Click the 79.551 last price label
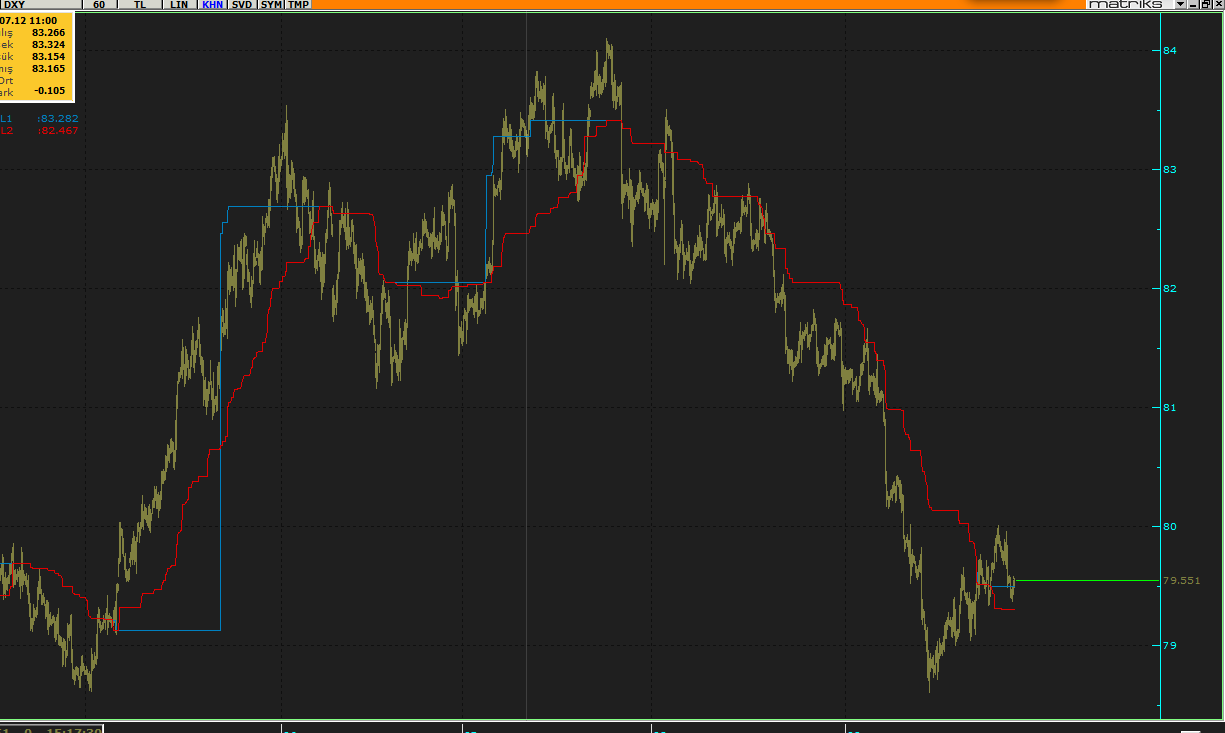Screen dimensions: 1225x733 (1181, 580)
